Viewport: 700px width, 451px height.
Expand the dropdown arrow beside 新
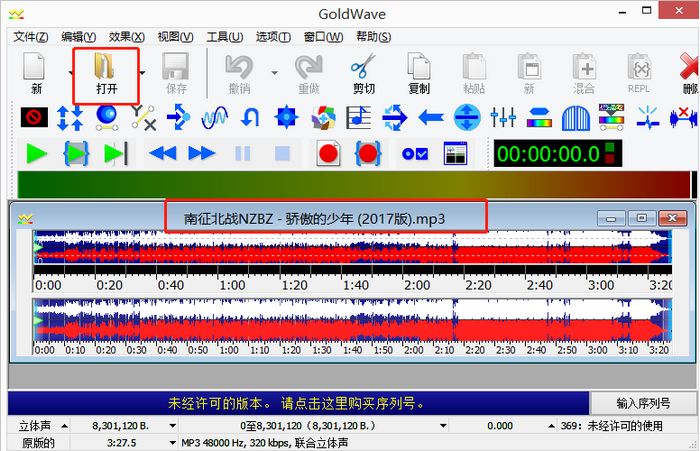click(72, 72)
